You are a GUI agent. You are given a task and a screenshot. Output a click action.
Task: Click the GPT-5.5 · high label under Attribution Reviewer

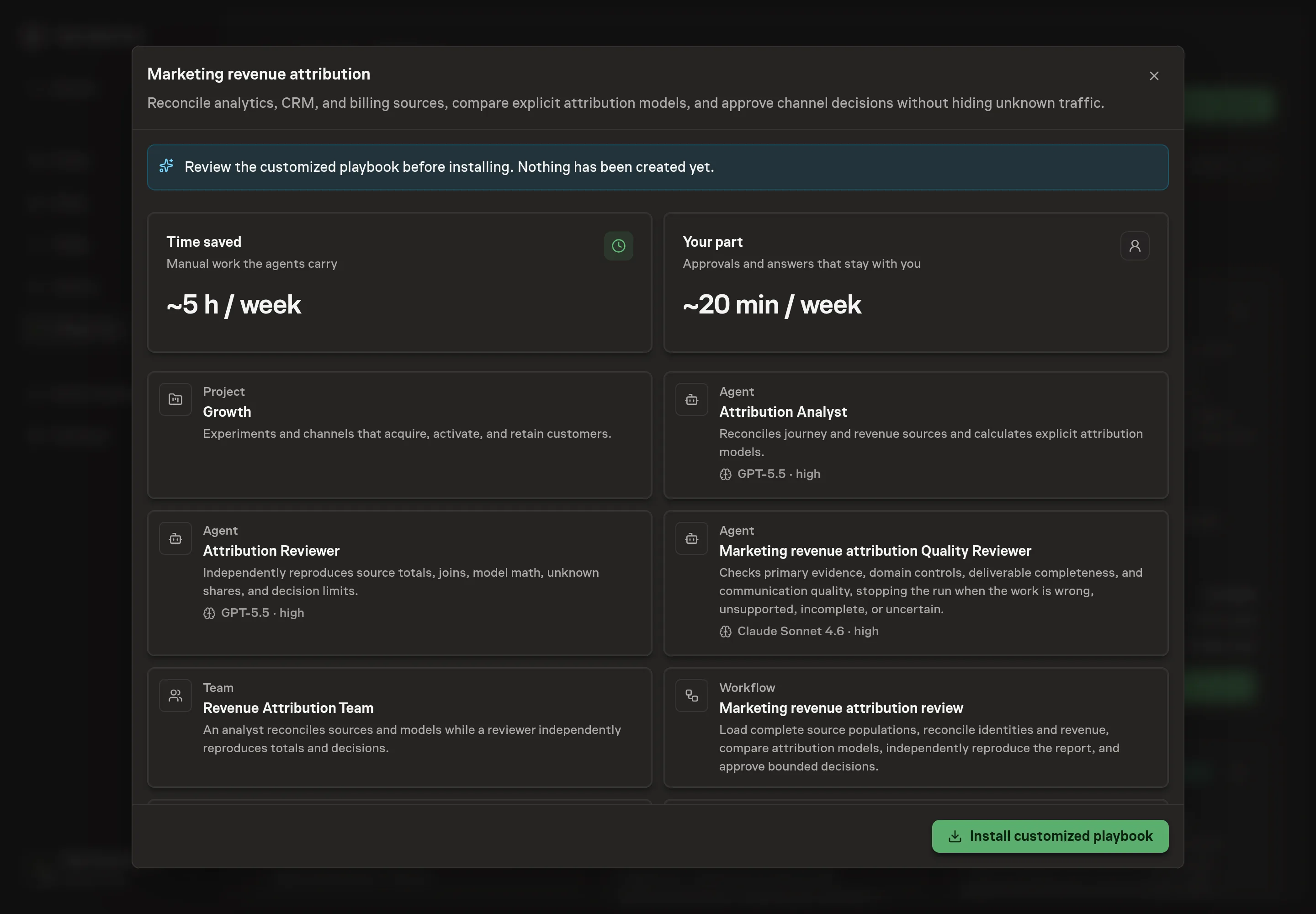click(262, 613)
